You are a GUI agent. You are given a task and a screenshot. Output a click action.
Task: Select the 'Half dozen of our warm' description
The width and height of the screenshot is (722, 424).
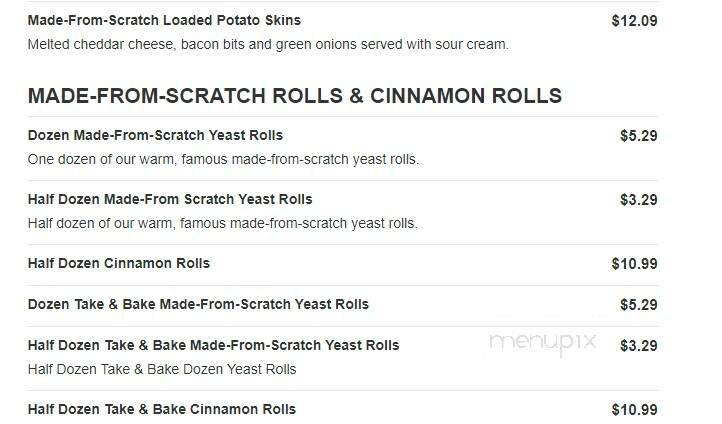pyautogui.click(x=222, y=223)
